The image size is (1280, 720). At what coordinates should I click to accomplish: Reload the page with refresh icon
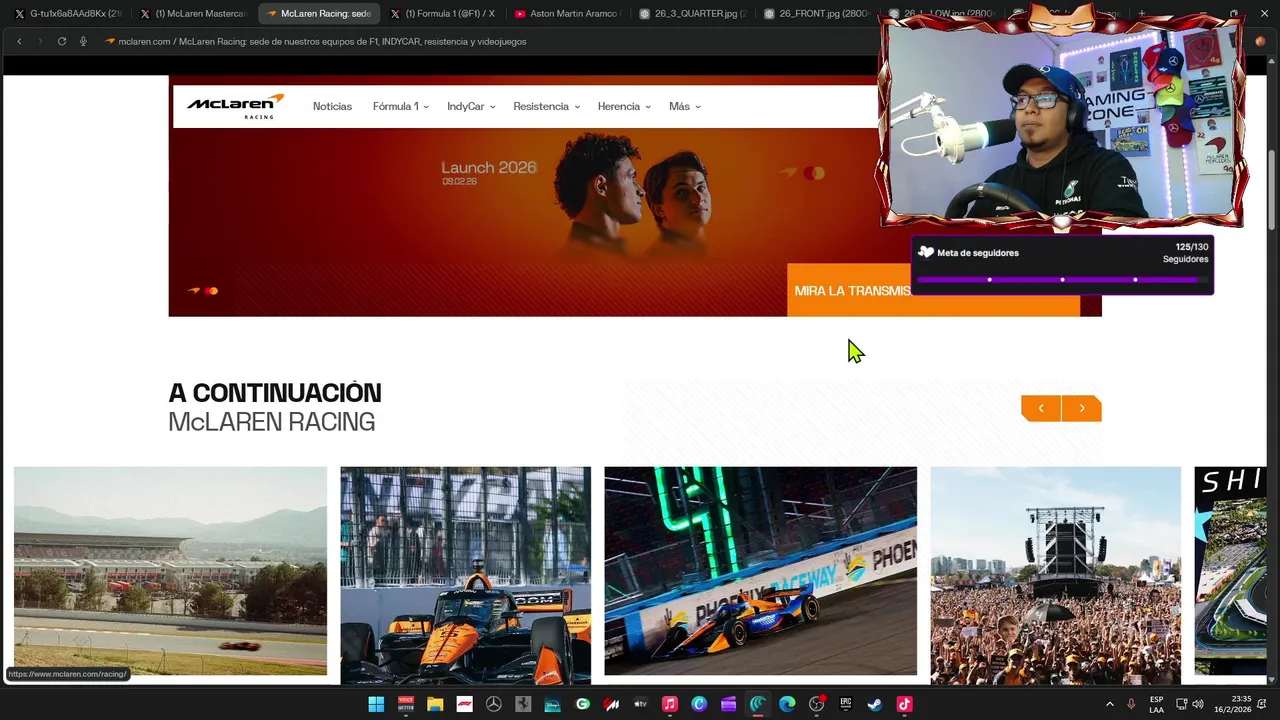pyautogui.click(x=62, y=41)
